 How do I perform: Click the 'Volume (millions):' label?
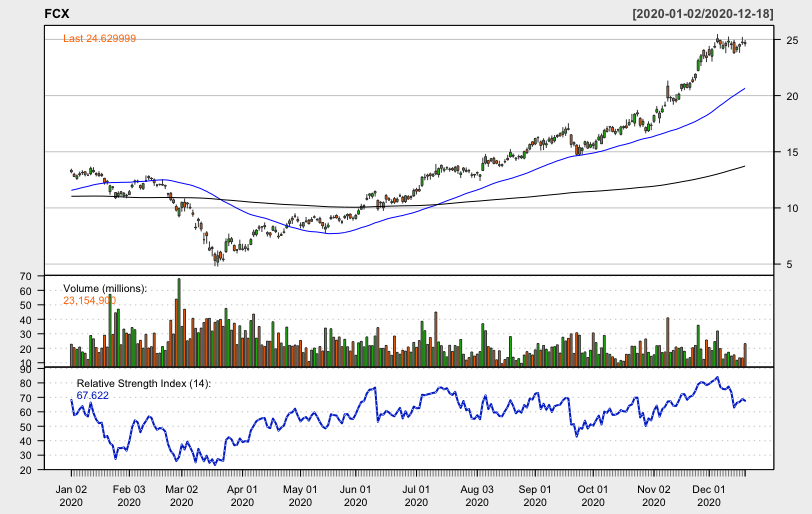[x=105, y=288]
